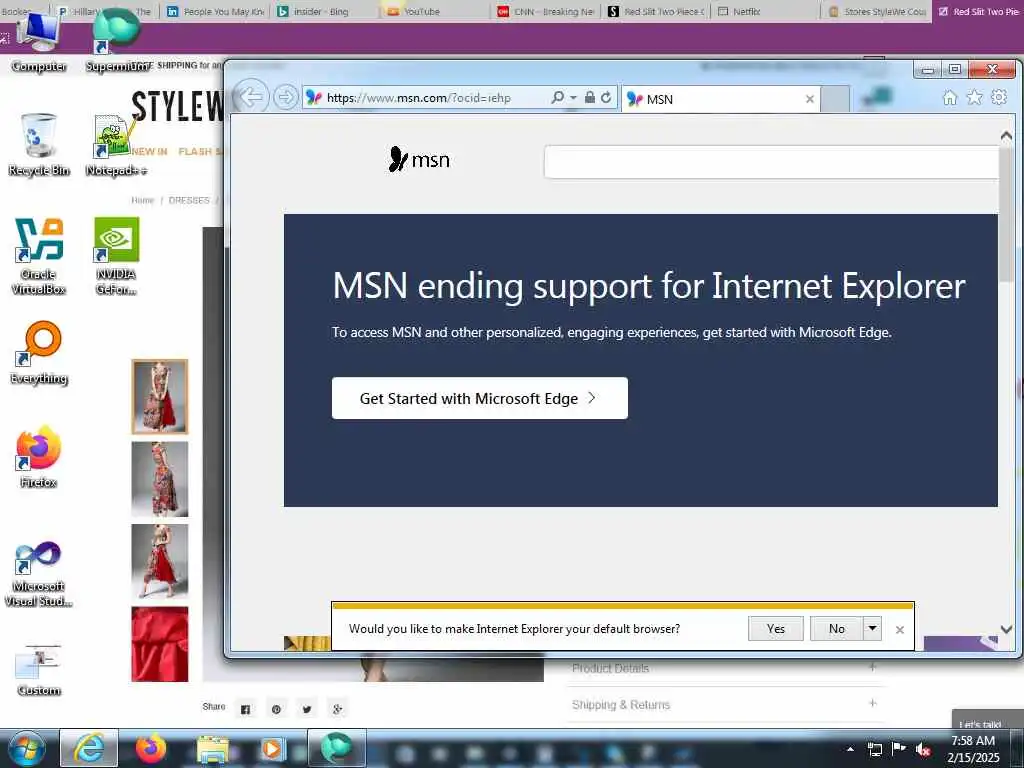The height and width of the screenshot is (768, 1024).
Task: Open Internet Explorer home page icon
Action: coord(950,98)
